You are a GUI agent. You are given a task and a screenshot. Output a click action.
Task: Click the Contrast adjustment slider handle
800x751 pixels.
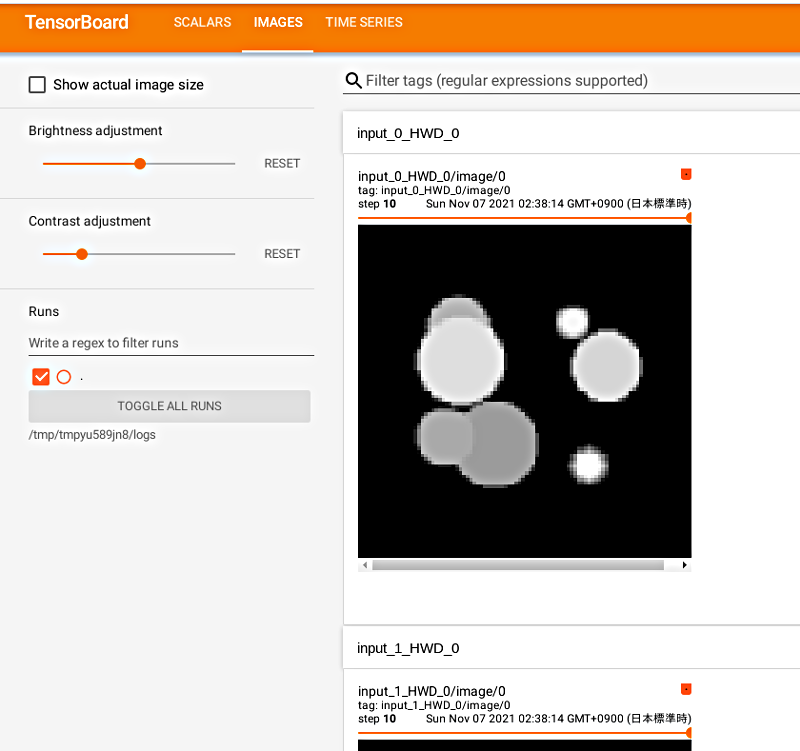[82, 254]
